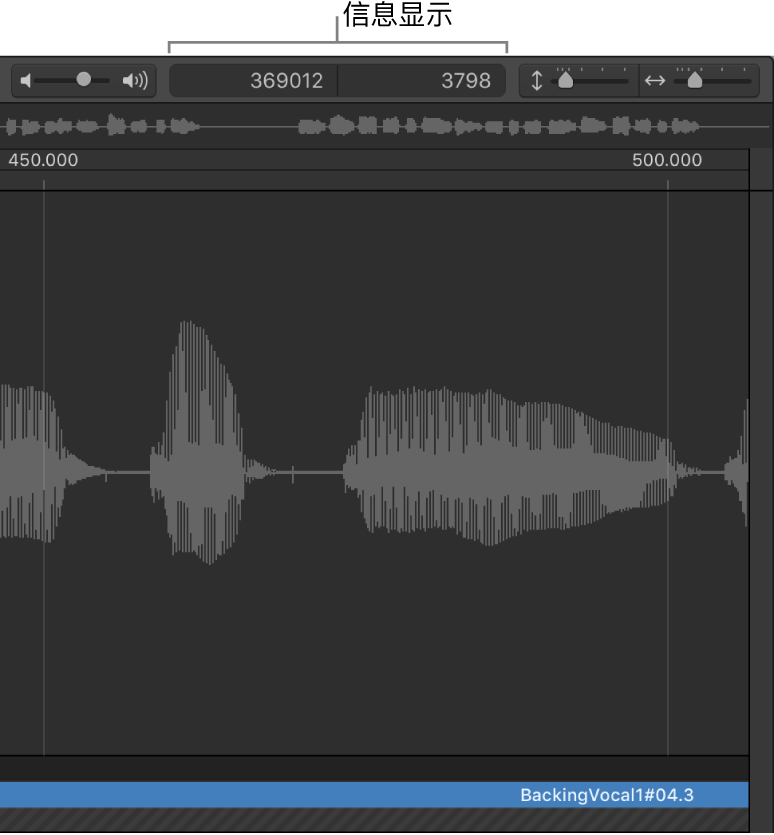This screenshot has width=774, height=835.
Task: Click the vertical zoom slider handle
Action: coord(566,80)
